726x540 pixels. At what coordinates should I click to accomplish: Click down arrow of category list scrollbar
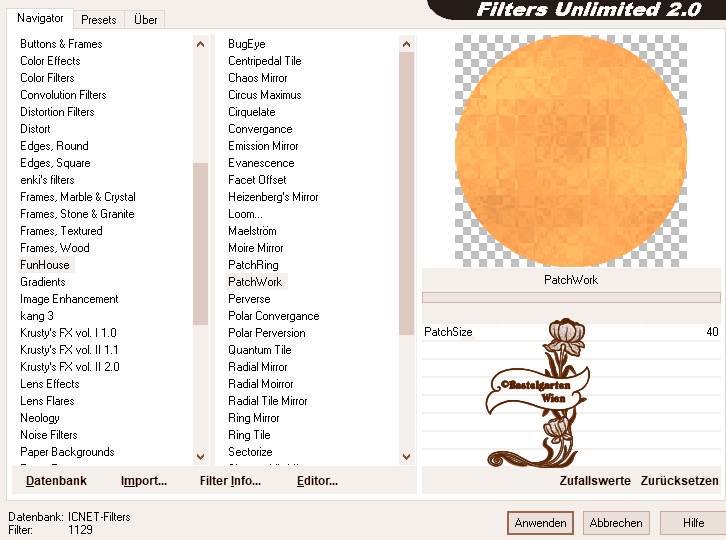(200, 457)
